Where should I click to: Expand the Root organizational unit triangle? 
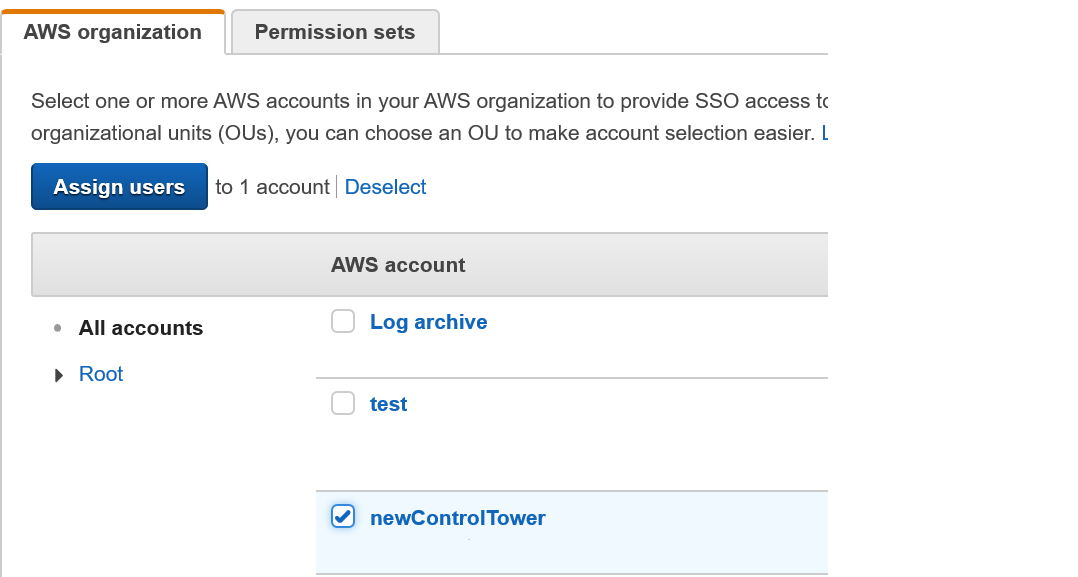(x=58, y=373)
